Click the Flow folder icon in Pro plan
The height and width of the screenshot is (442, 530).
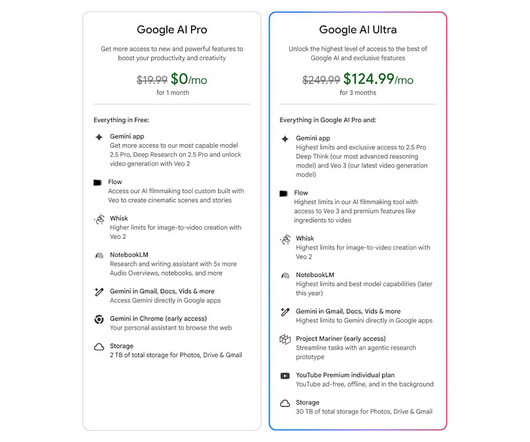click(x=97, y=182)
